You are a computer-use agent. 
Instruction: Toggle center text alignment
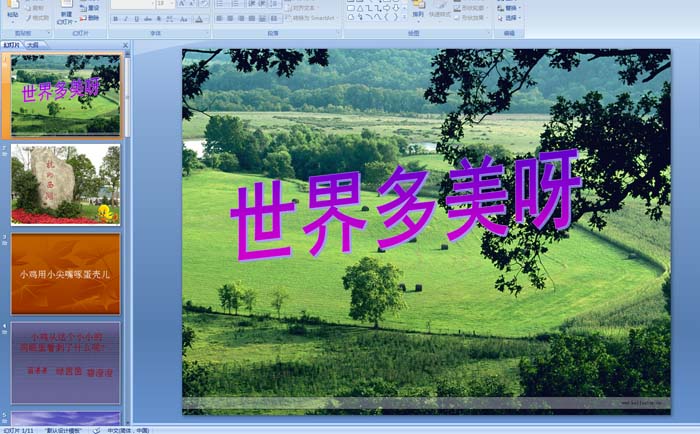pyautogui.click(x=230, y=18)
